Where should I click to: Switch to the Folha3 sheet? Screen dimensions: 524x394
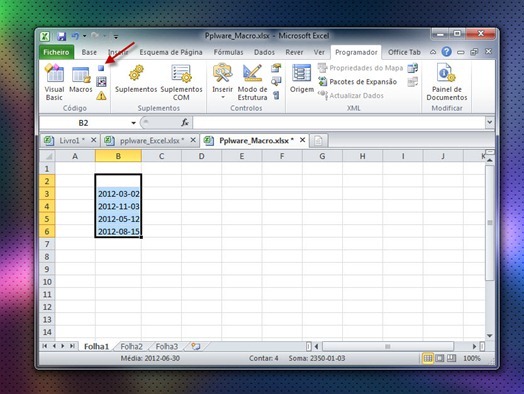coord(166,346)
